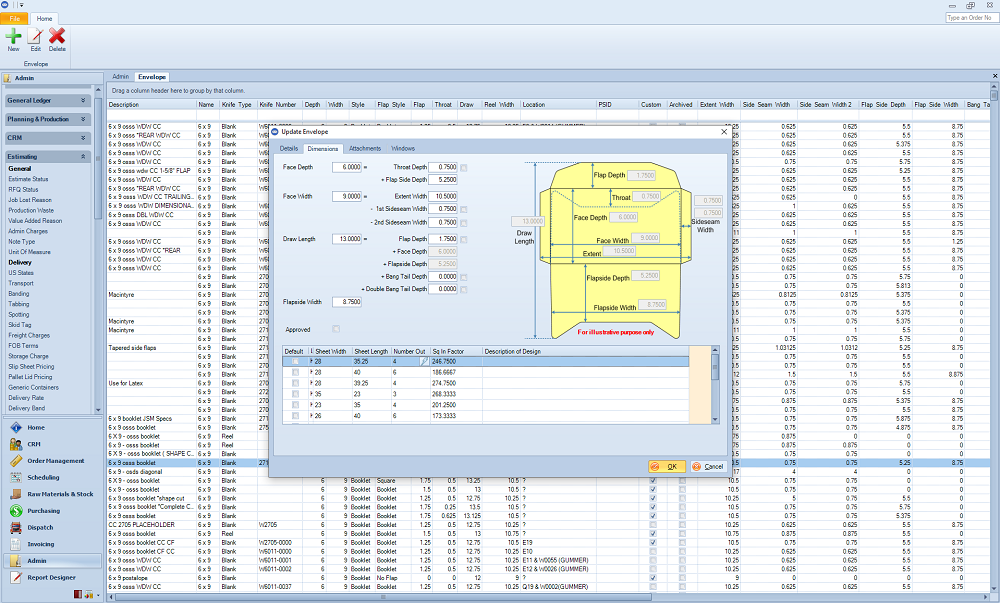This screenshot has height=603, width=1000.
Task: Expand the row with sheet length 39.25
Action: pos(311,383)
